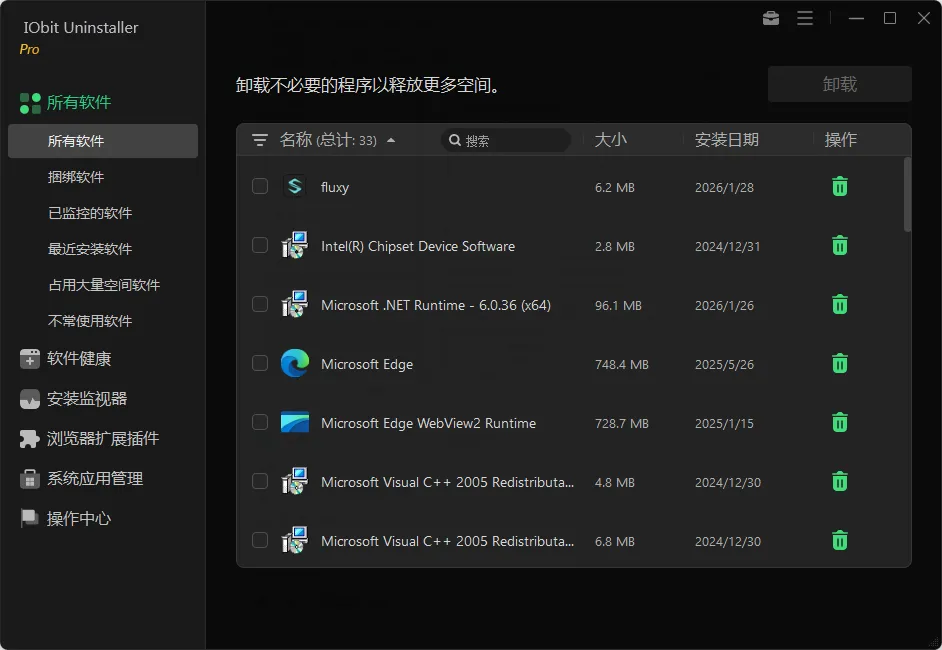Tick checkbox in the 4.8 MB Visual C++ row
Viewport: 942px width, 650px height.
[x=260, y=481]
